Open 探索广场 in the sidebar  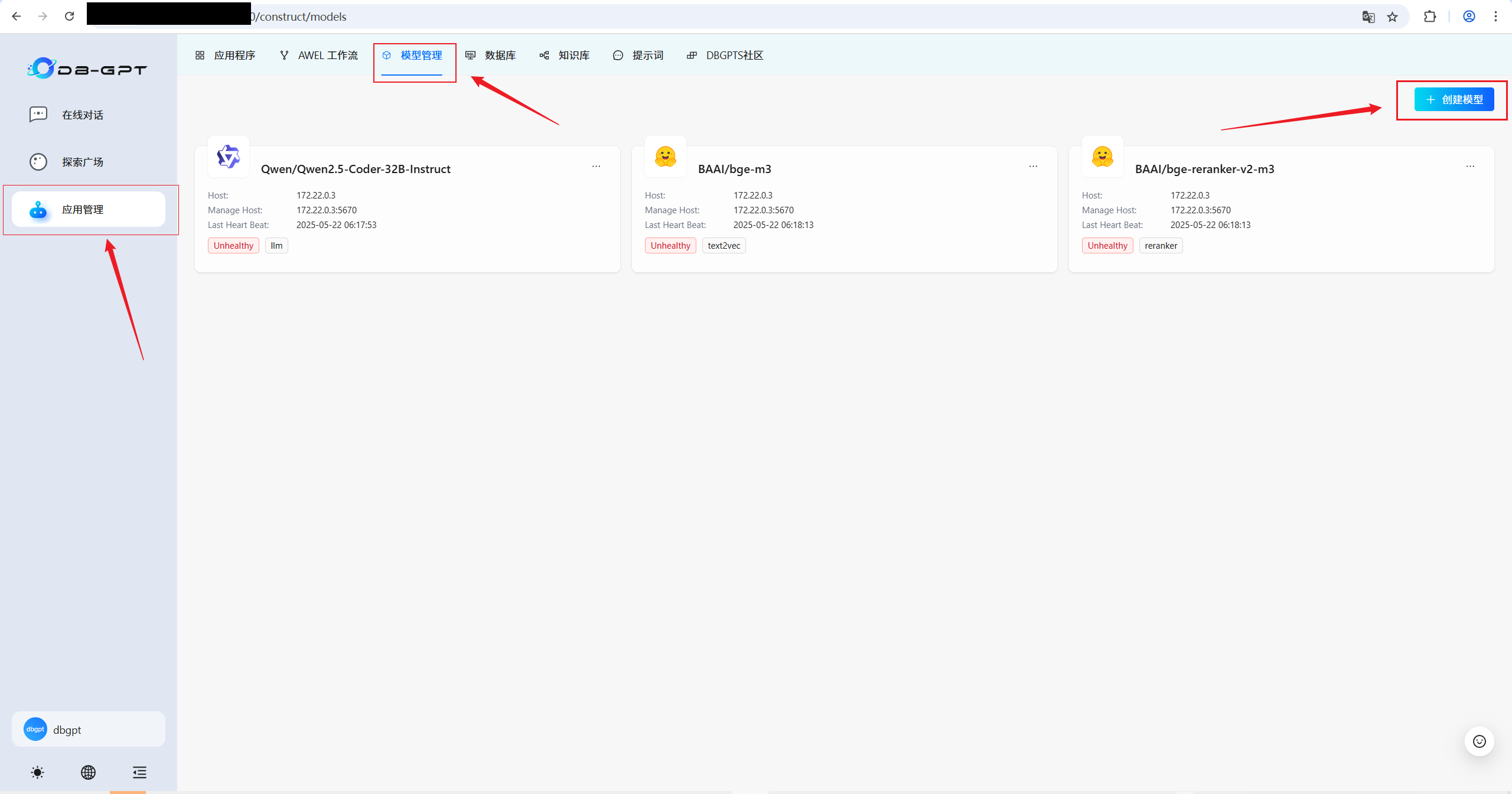[83, 162]
